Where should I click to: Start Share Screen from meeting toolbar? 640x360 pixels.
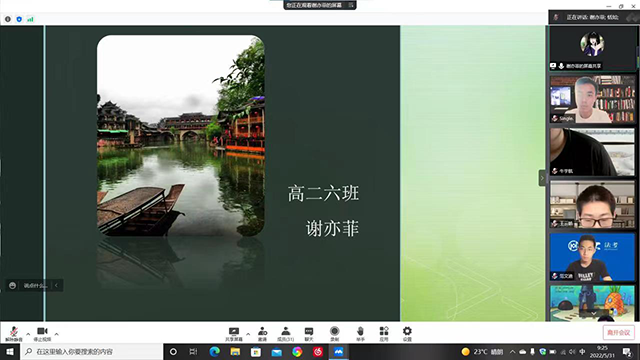(x=234, y=333)
